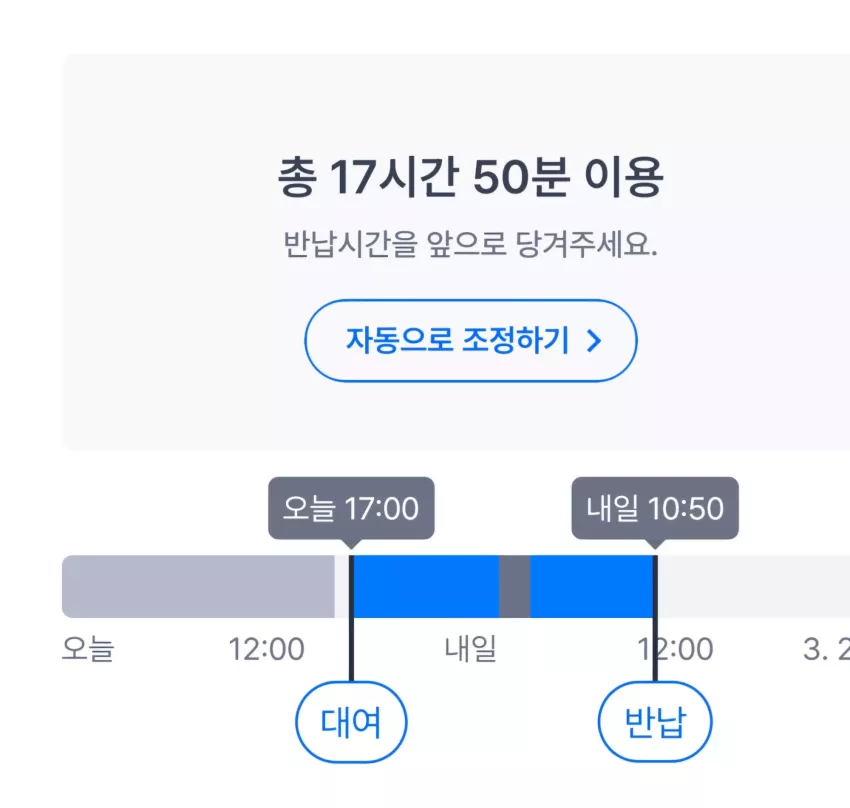Click the 총 17시간 50분 이용 heading
The width and height of the screenshot is (850, 808).
click(471, 177)
